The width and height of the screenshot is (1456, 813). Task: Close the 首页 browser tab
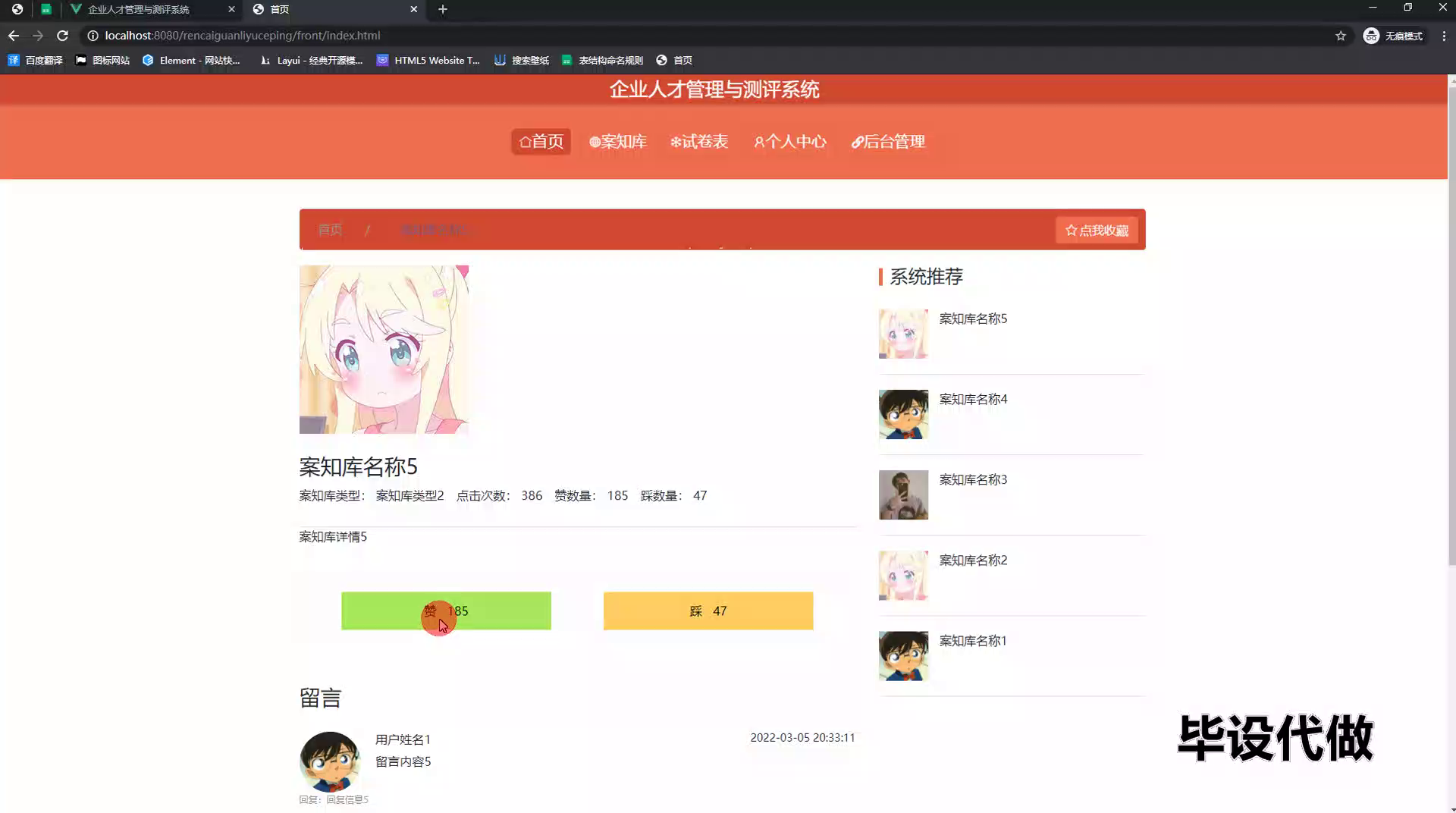click(x=413, y=9)
